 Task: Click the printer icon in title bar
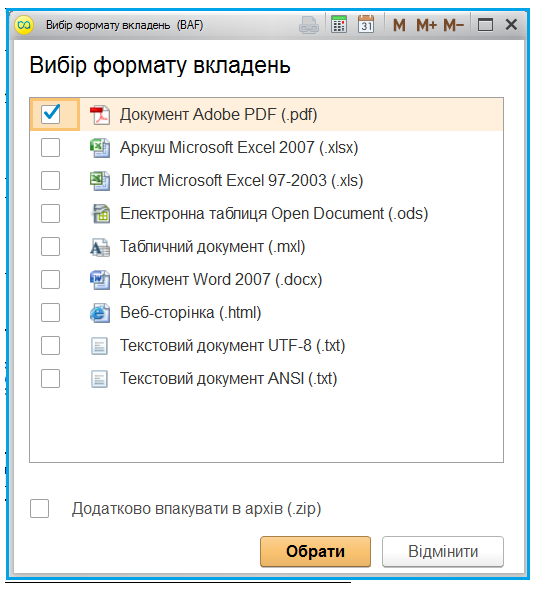point(309,26)
